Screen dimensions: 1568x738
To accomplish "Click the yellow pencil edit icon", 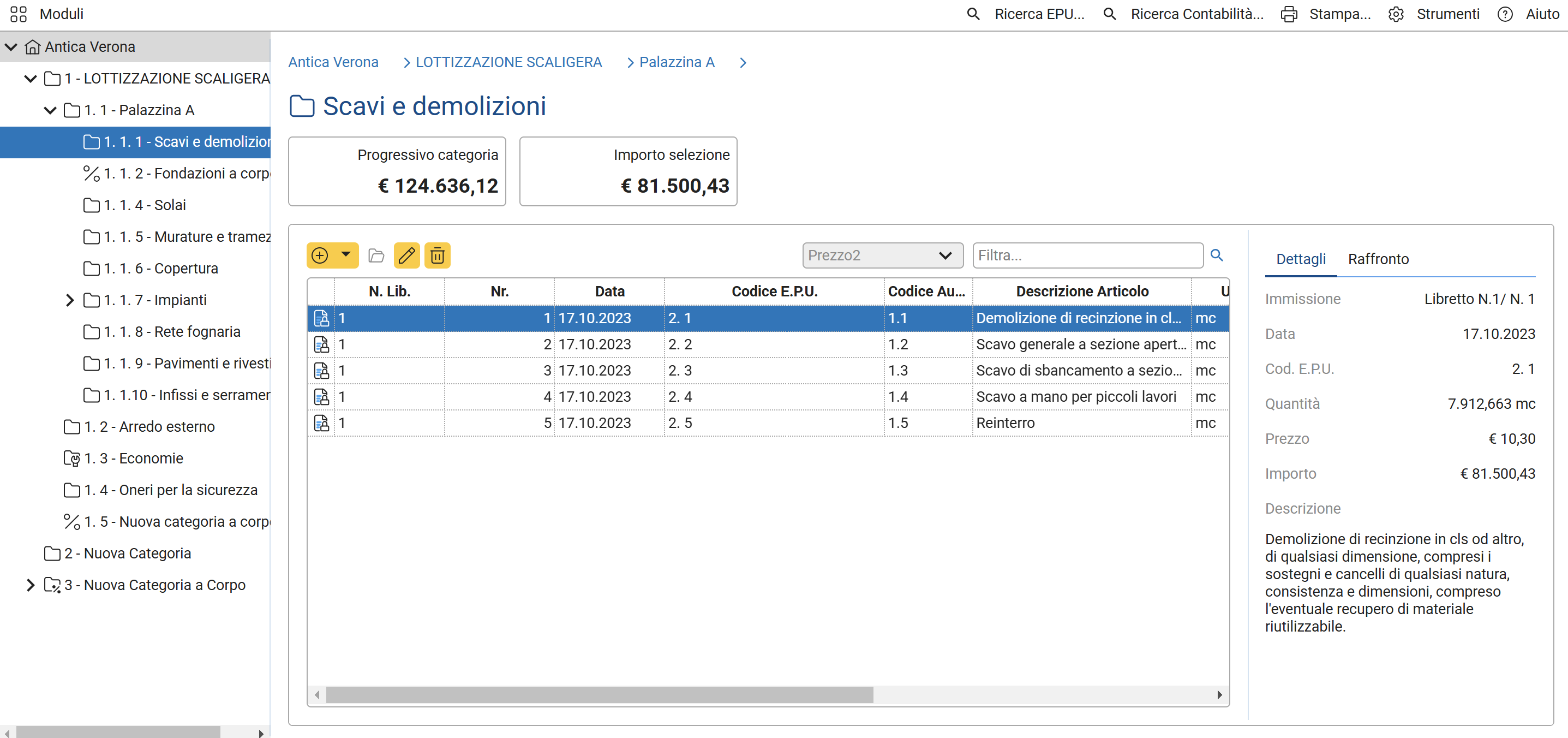I will [x=406, y=255].
